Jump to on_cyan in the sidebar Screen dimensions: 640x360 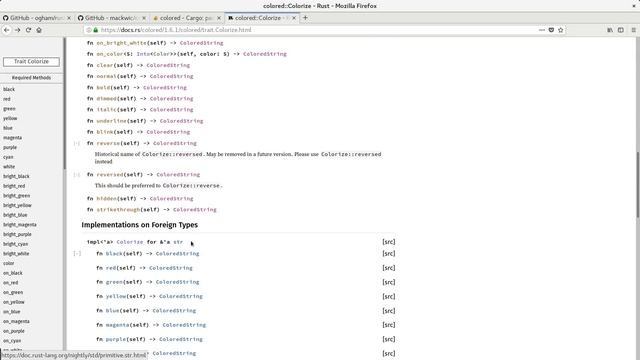12,341
